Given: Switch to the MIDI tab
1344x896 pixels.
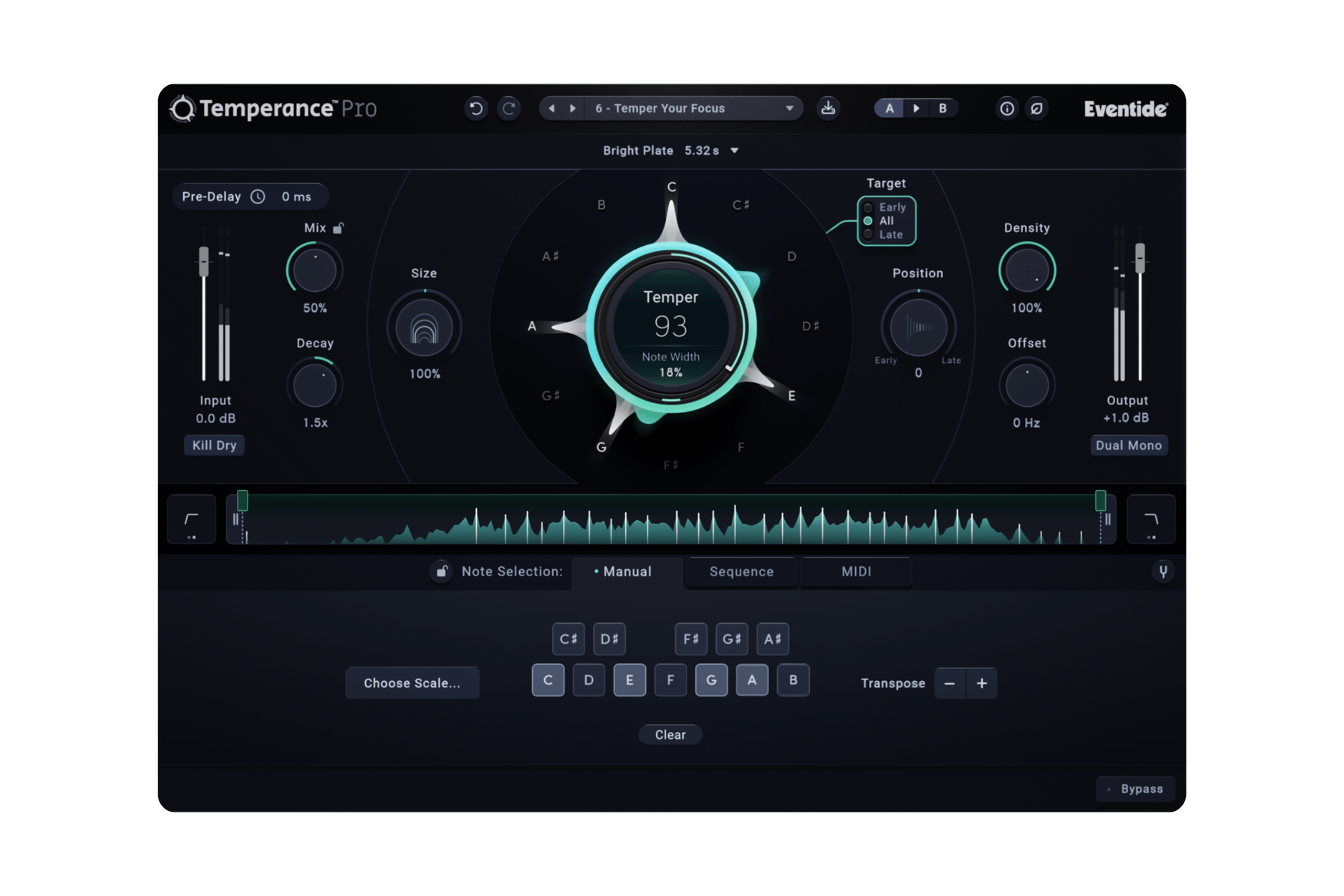Looking at the screenshot, I should click(x=856, y=572).
